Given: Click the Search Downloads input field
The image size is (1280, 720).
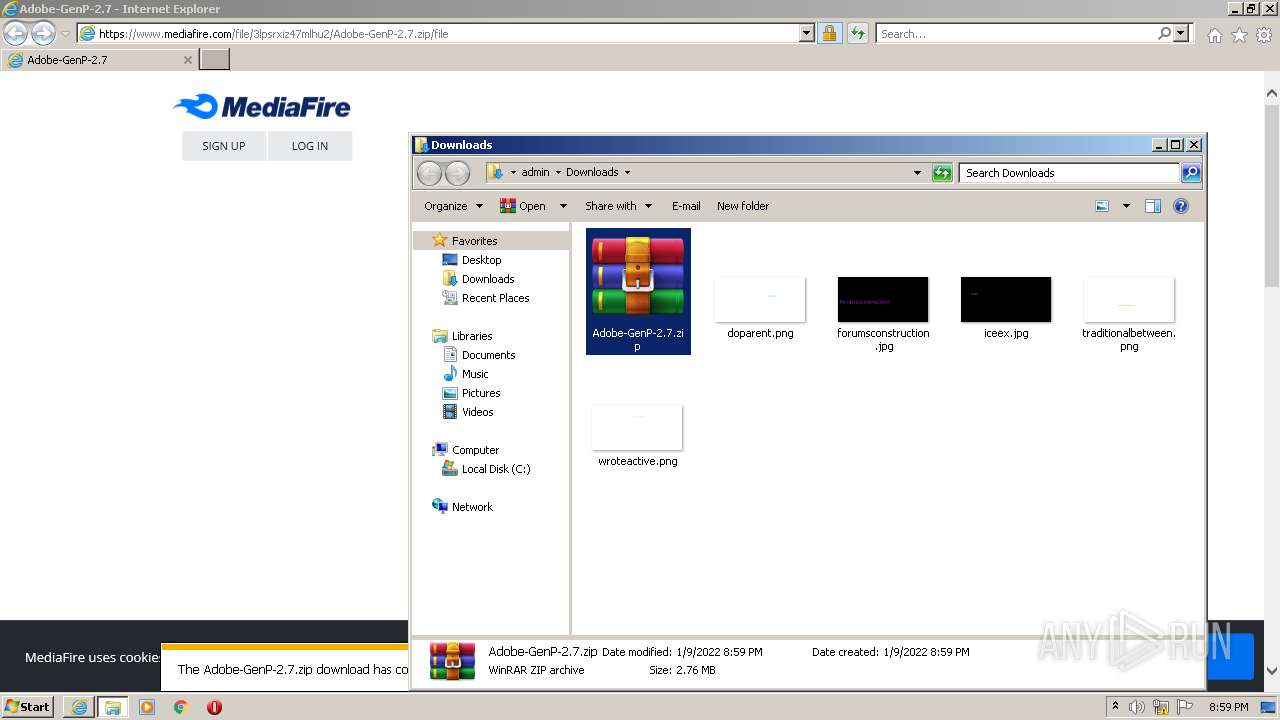Looking at the screenshot, I should pos(1069,173).
